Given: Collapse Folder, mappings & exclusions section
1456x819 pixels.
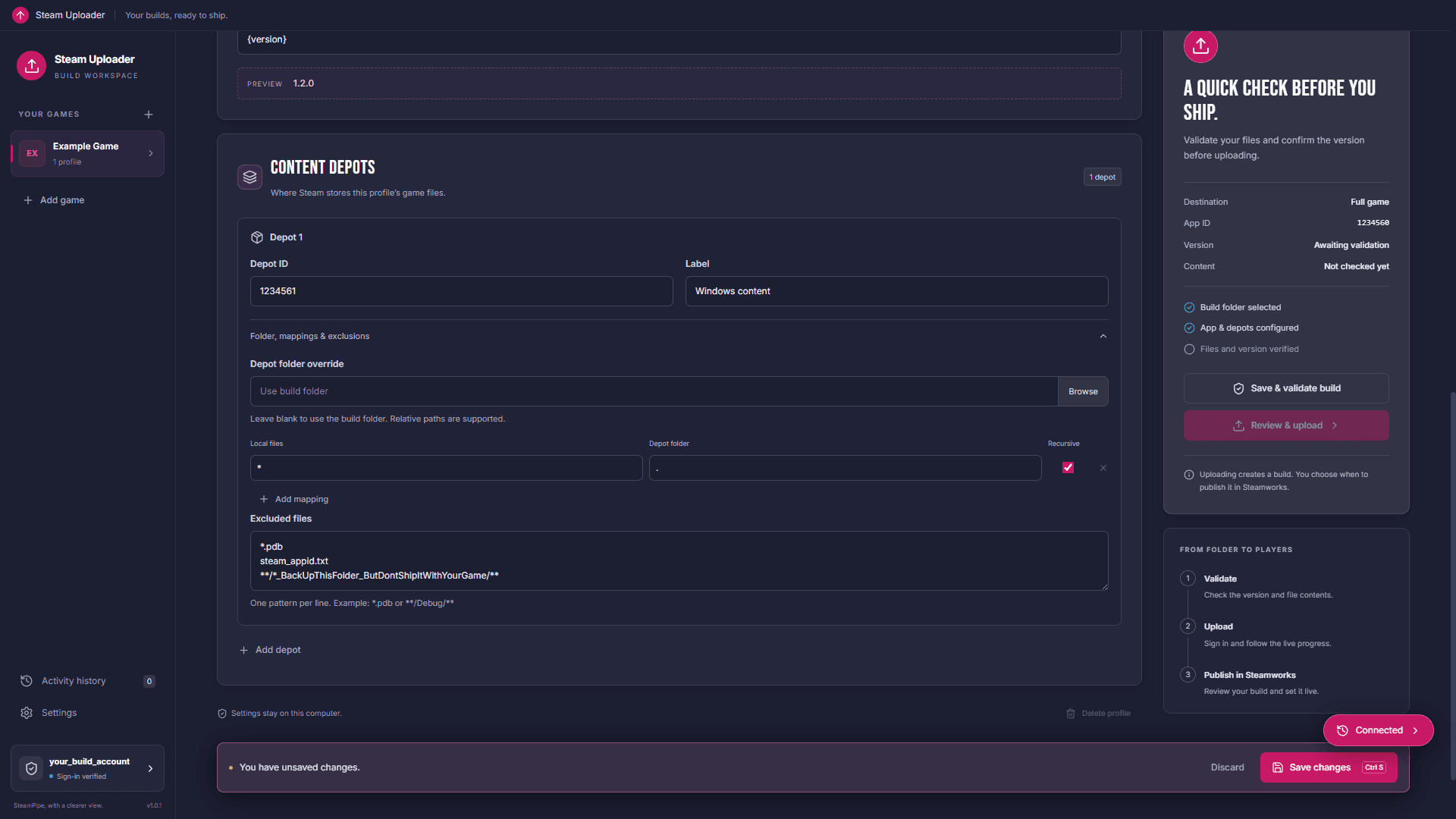Looking at the screenshot, I should click(x=679, y=336).
